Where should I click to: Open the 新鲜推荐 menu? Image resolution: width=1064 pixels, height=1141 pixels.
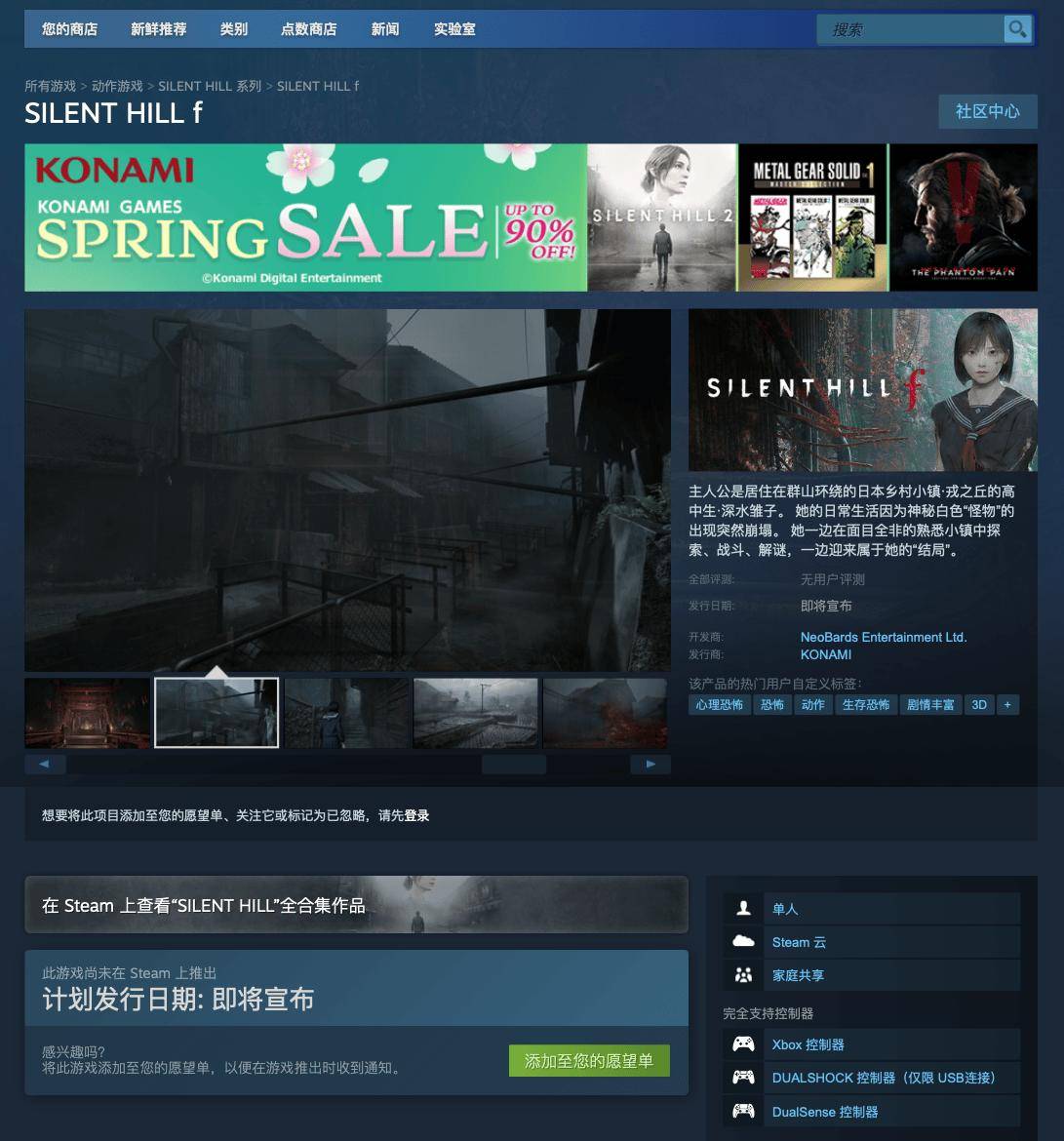click(159, 29)
